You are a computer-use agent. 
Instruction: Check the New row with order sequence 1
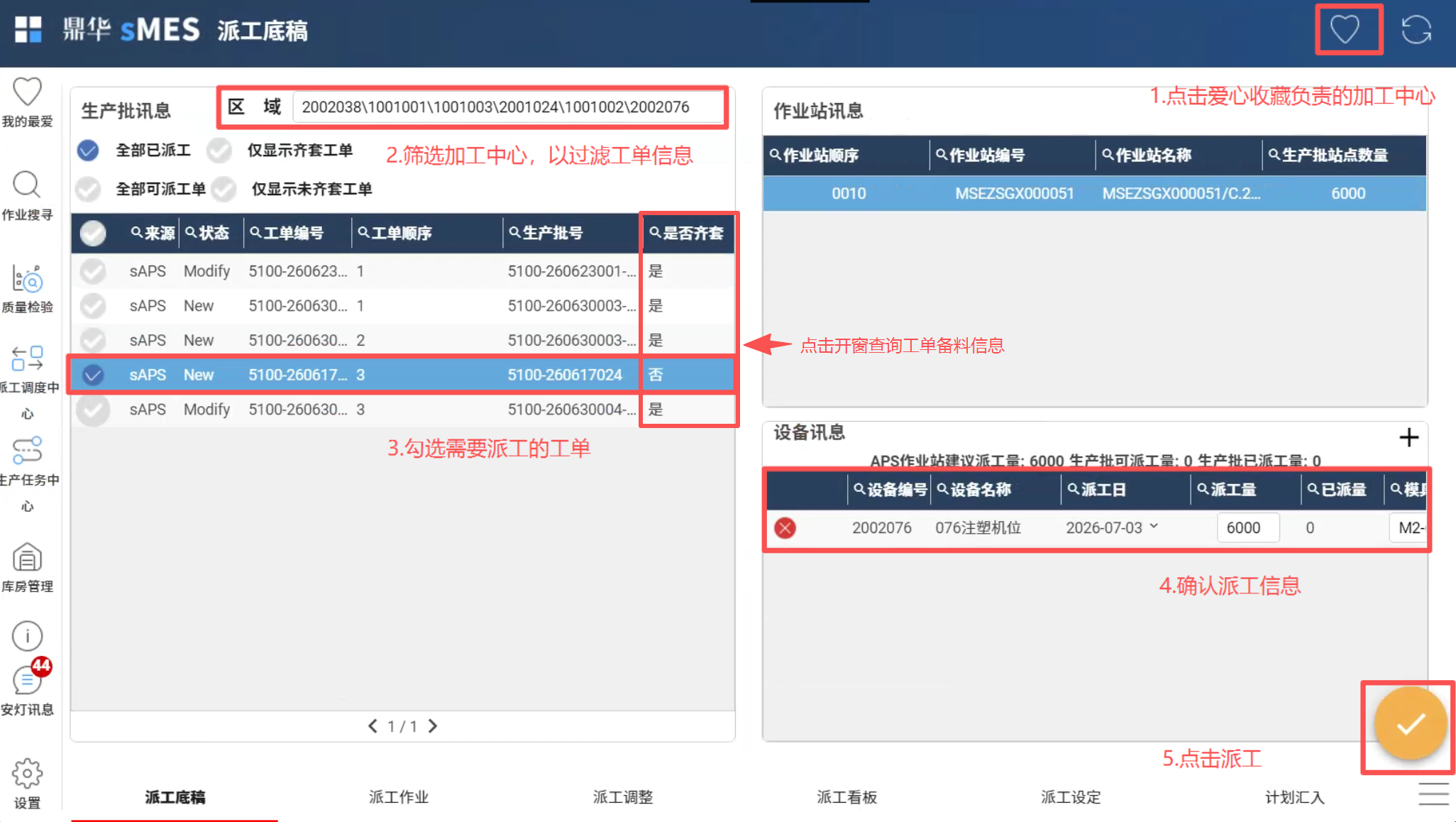(93, 306)
